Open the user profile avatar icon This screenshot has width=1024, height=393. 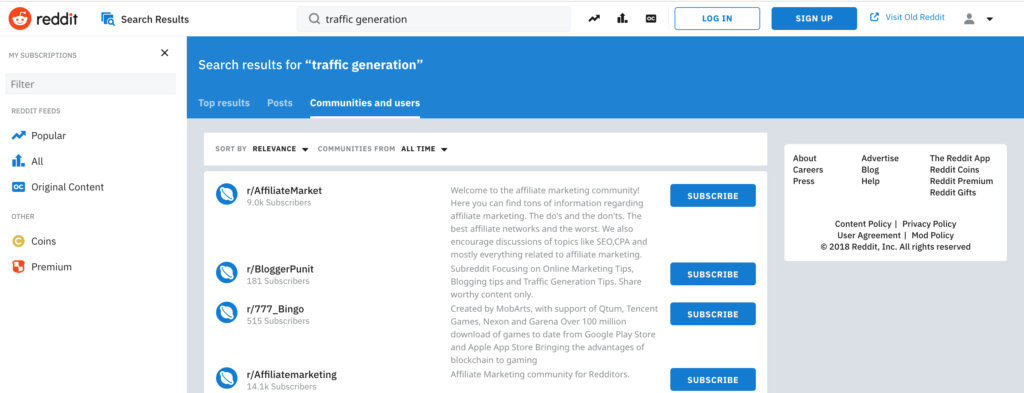969,19
